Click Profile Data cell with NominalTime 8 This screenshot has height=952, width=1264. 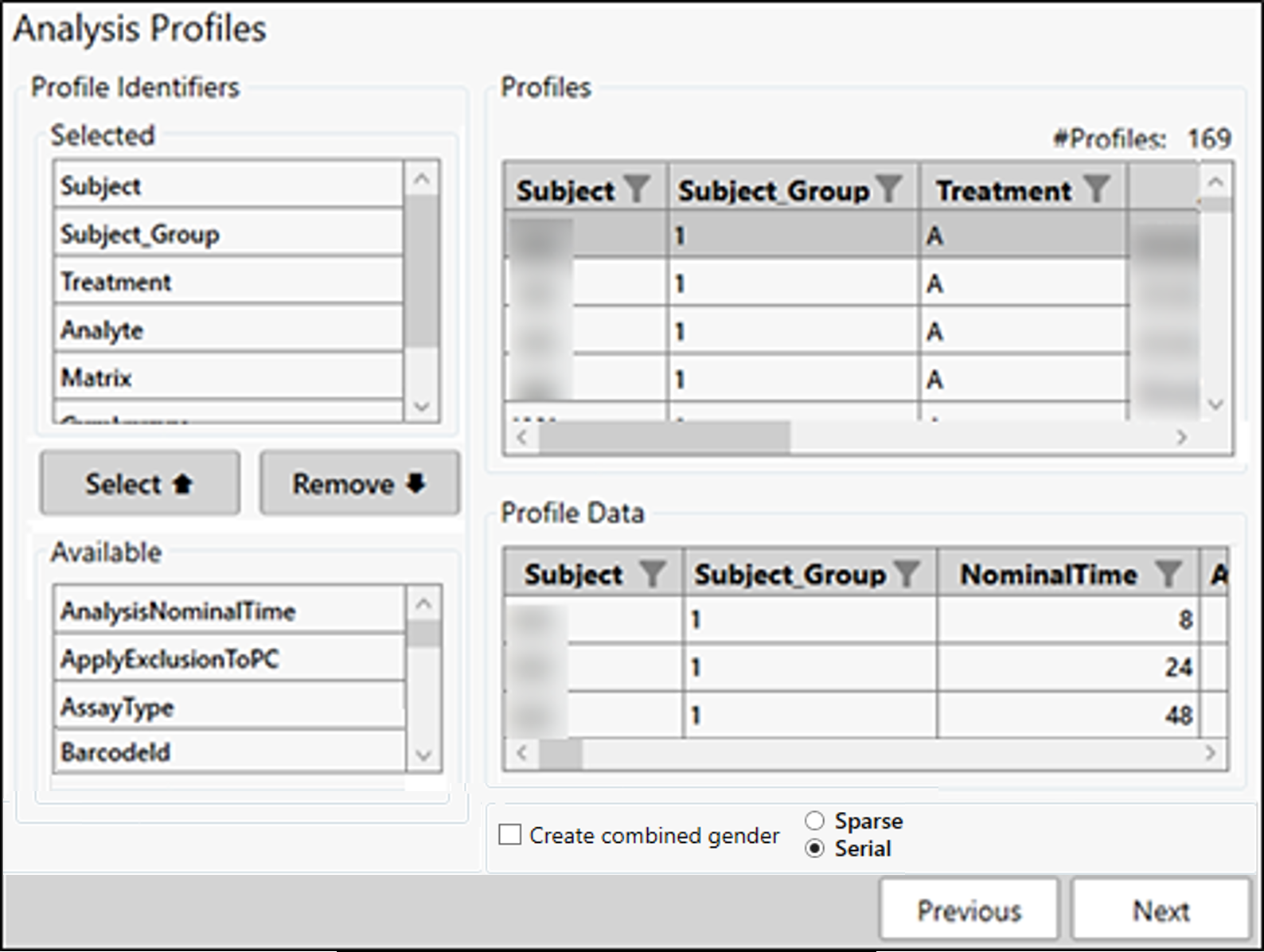coord(1068,619)
